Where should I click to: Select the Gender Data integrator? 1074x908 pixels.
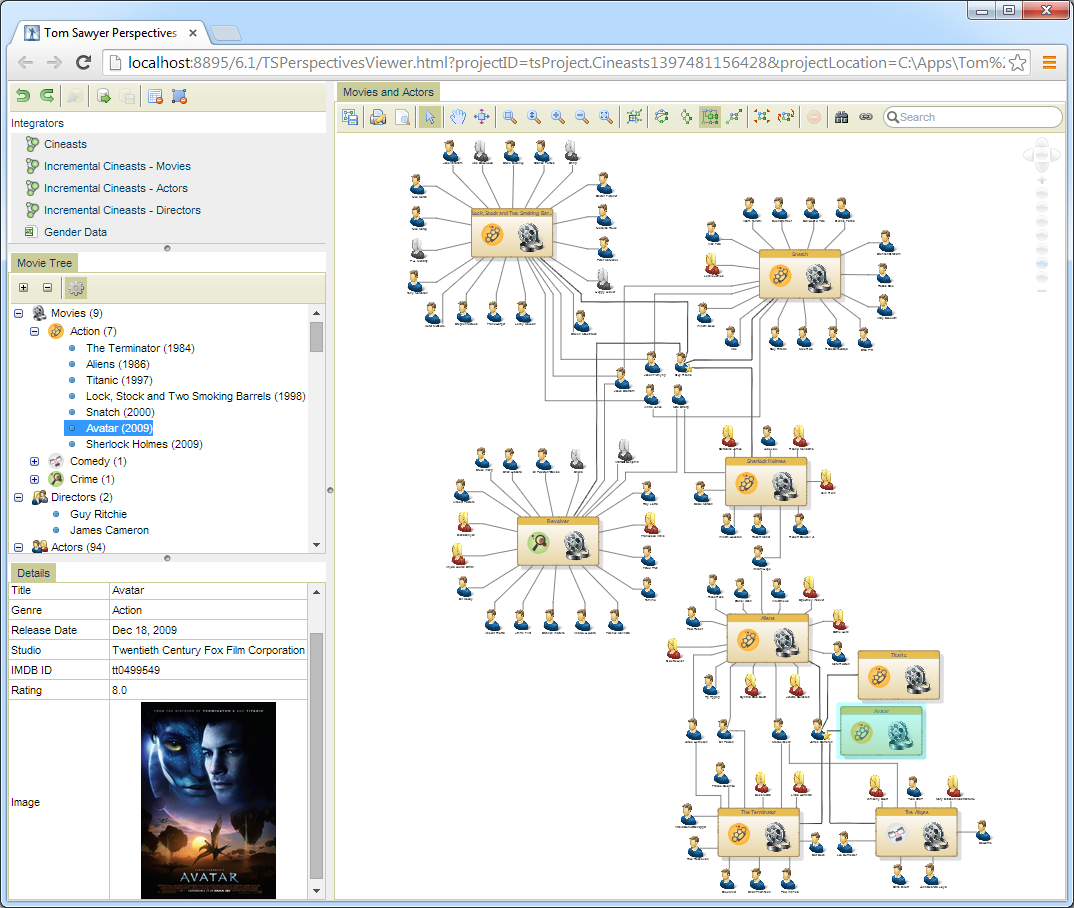click(x=75, y=231)
